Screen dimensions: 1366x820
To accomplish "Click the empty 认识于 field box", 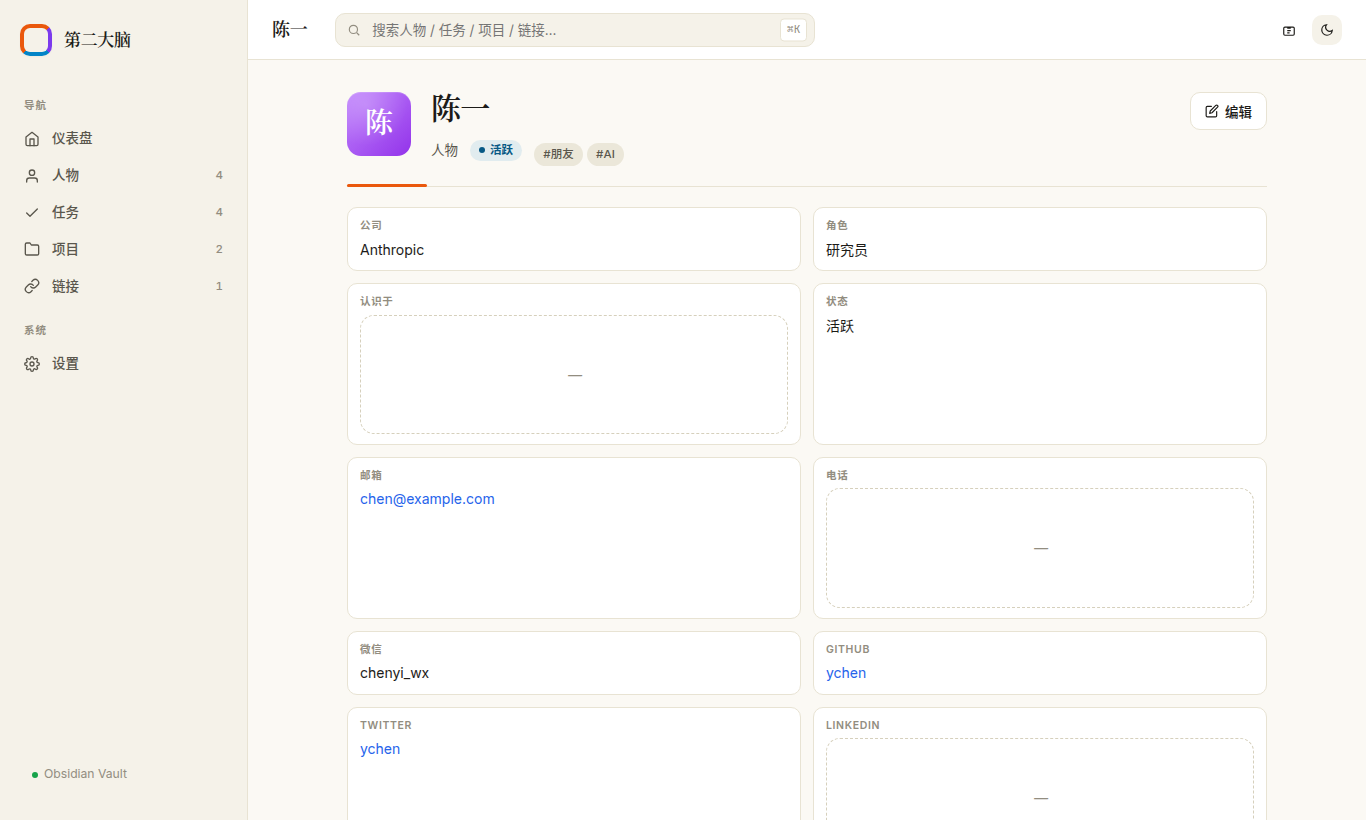I will pyautogui.click(x=574, y=375).
